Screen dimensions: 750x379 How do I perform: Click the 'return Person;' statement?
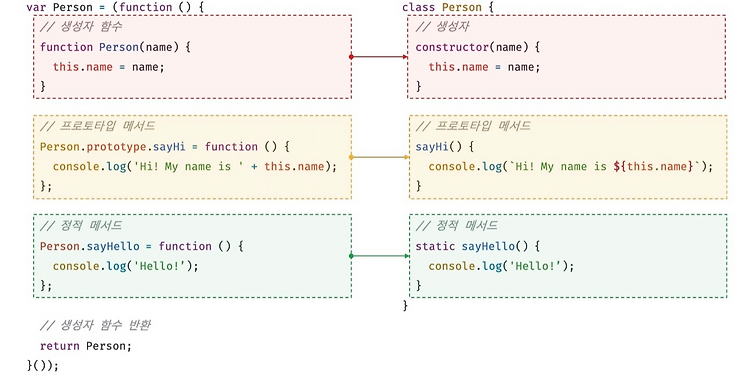coord(86,346)
